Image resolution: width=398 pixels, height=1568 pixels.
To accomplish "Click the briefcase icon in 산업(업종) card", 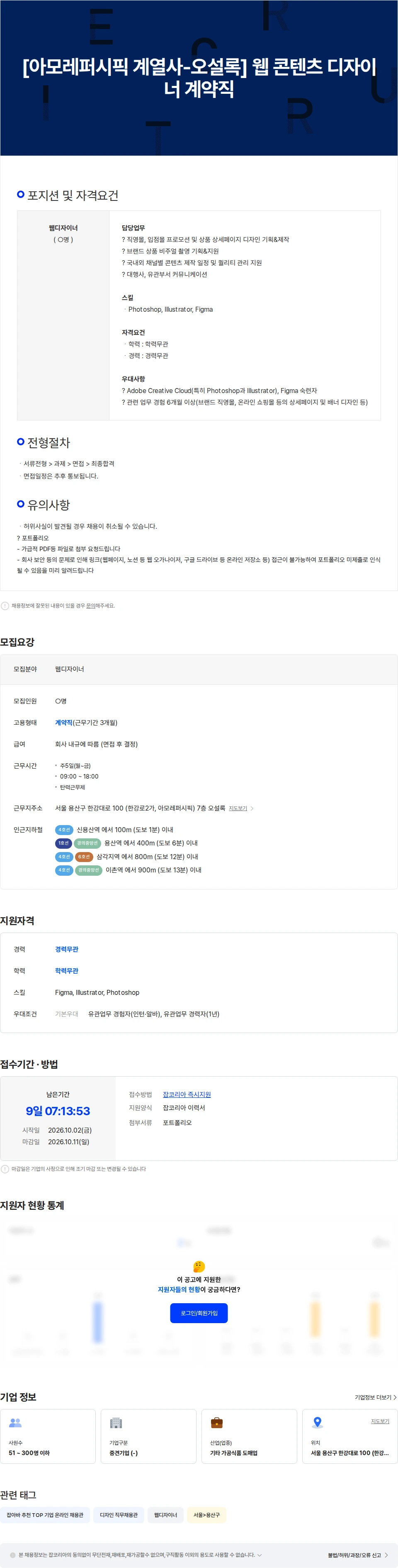I will (216, 1422).
